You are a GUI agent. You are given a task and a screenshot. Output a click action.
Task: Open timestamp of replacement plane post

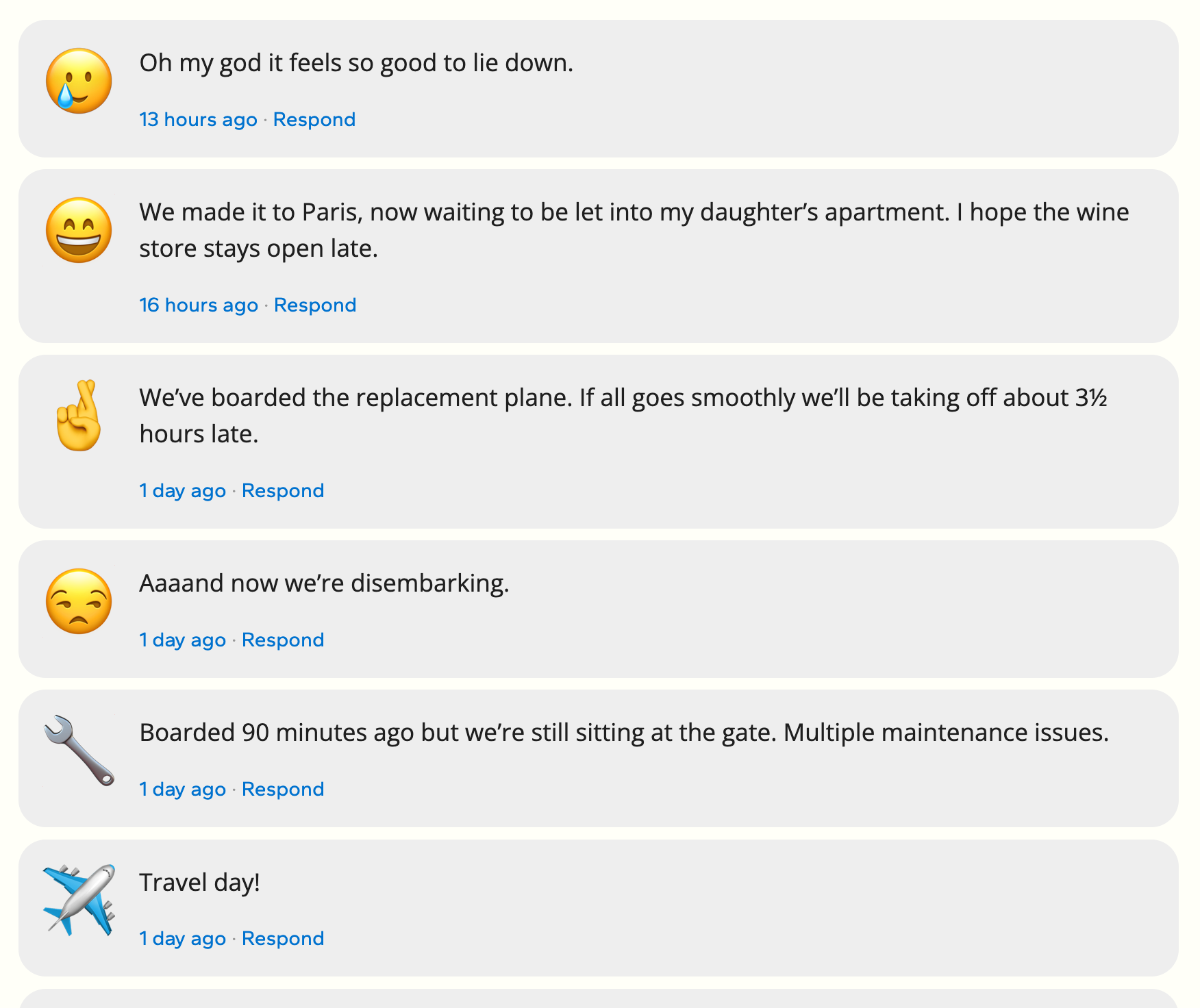point(183,491)
